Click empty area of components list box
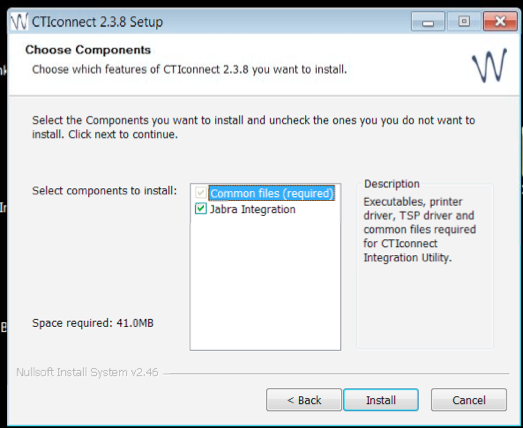The width and height of the screenshot is (523, 428). click(x=265, y=284)
